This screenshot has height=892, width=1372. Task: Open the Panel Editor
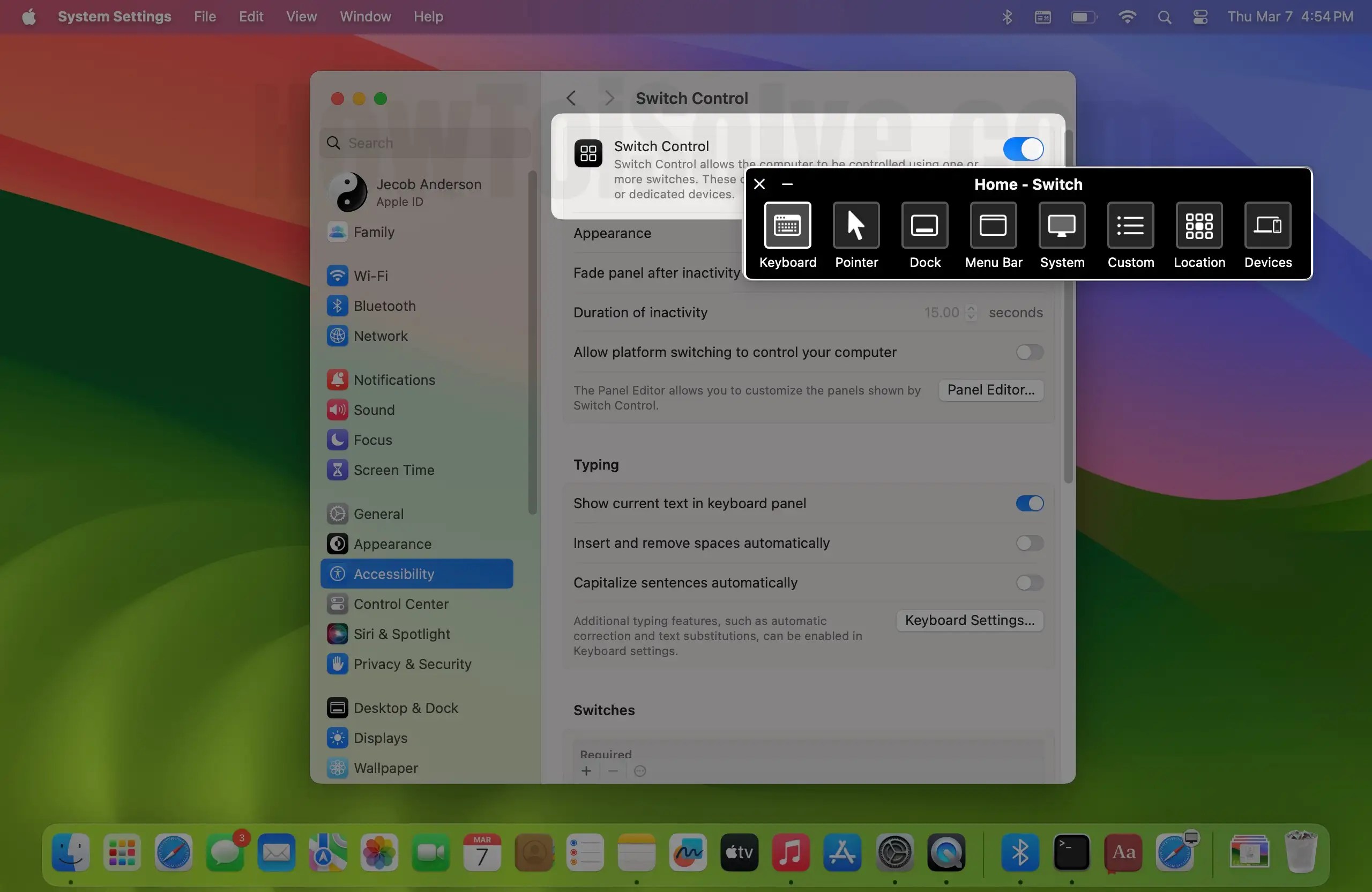click(x=990, y=390)
